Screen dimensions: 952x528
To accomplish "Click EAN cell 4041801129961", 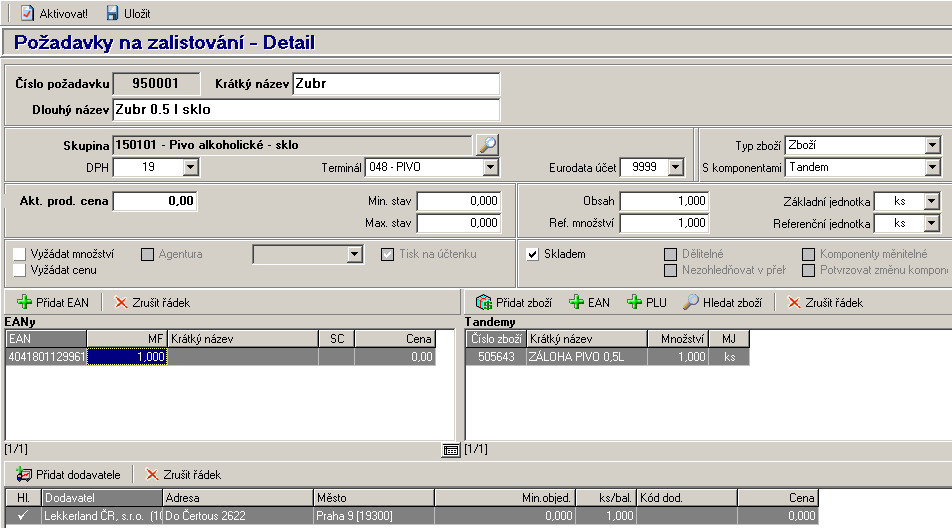I will [46, 357].
